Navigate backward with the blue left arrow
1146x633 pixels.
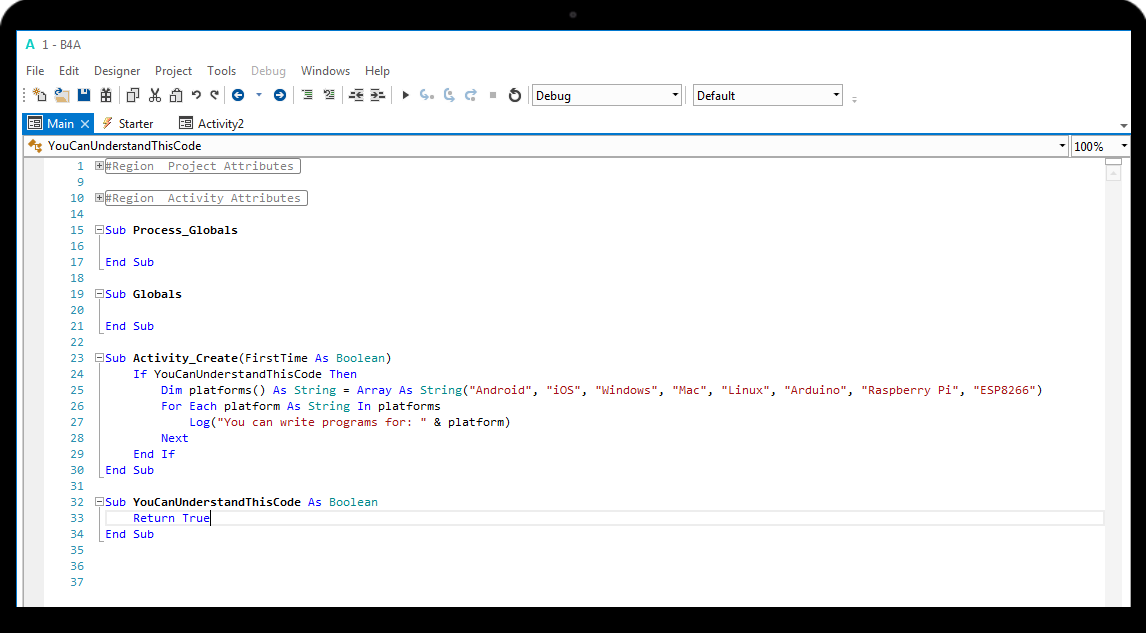tap(238, 95)
